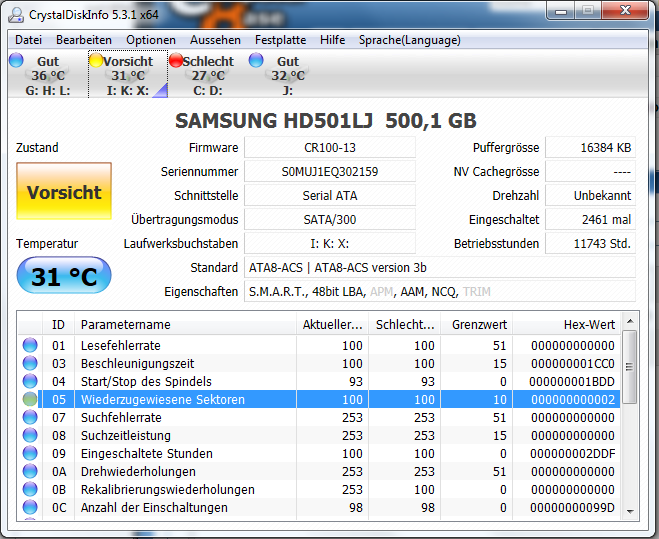This screenshot has width=659, height=539.
Task: Click the CrystalDiskInfo title bar app icon
Action: 16,15
